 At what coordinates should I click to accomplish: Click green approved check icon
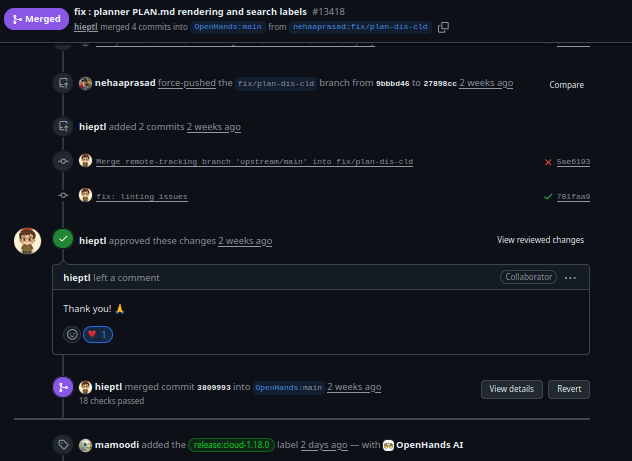[x=63, y=239]
